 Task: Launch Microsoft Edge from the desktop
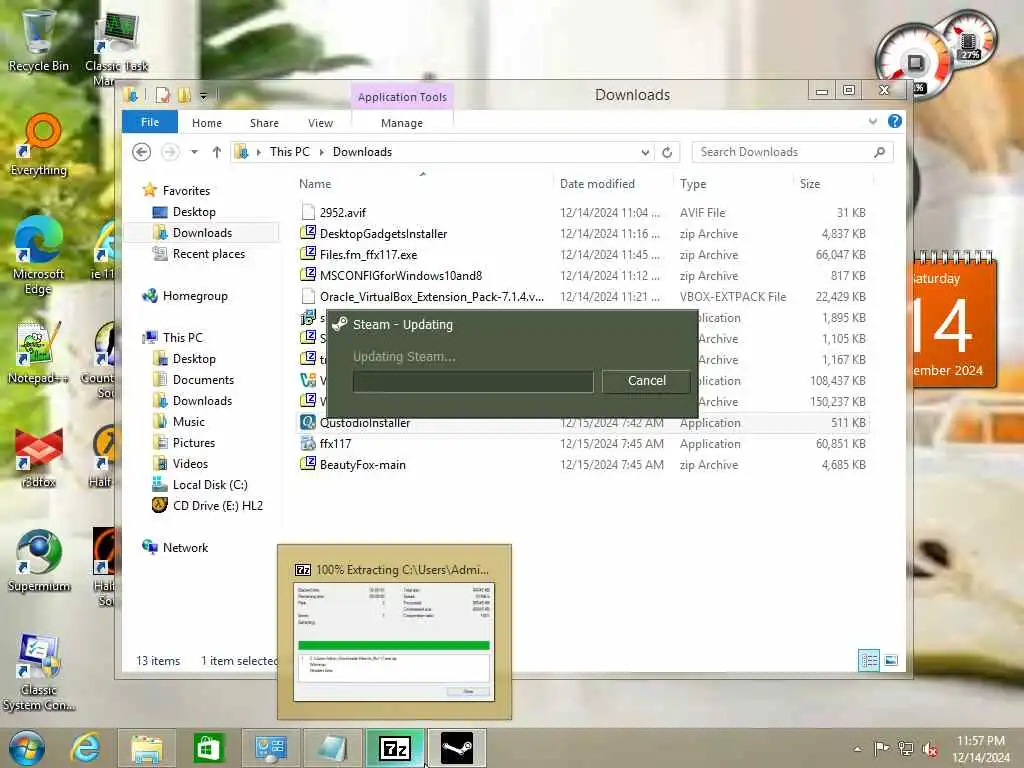39,256
